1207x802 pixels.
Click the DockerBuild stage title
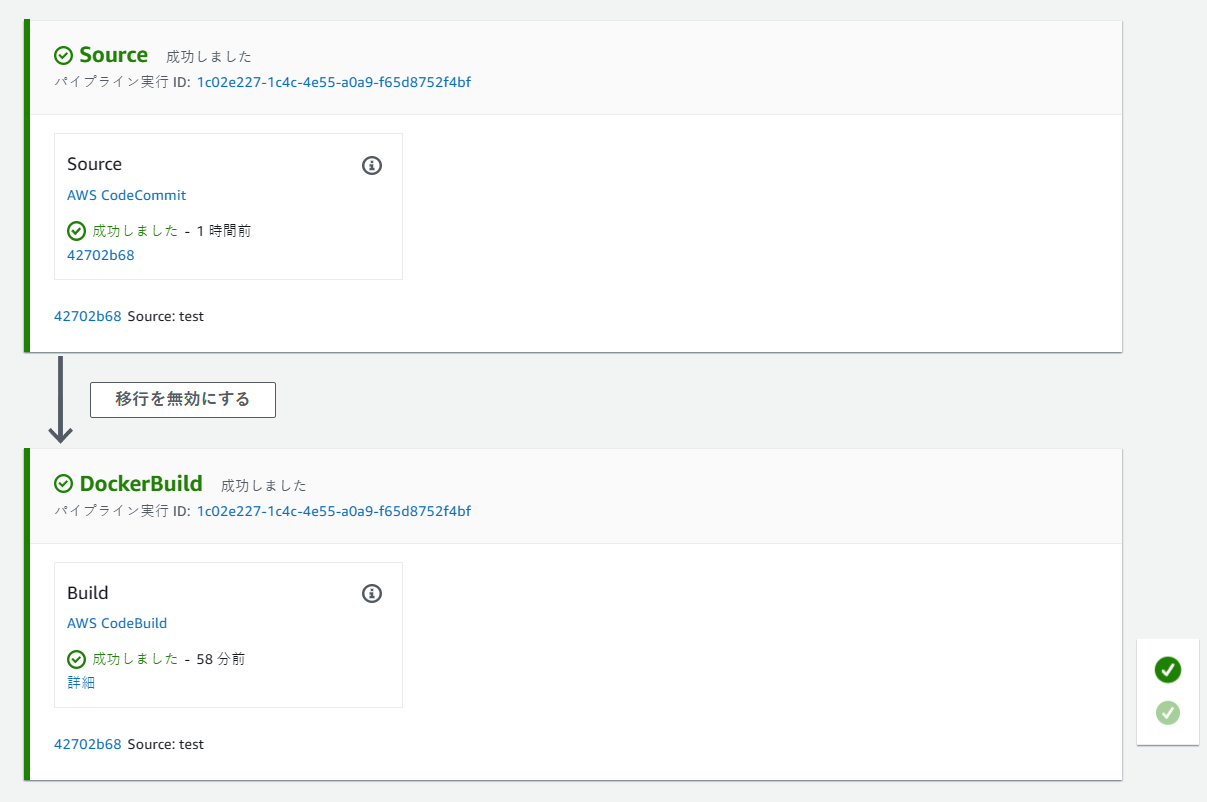tap(141, 484)
